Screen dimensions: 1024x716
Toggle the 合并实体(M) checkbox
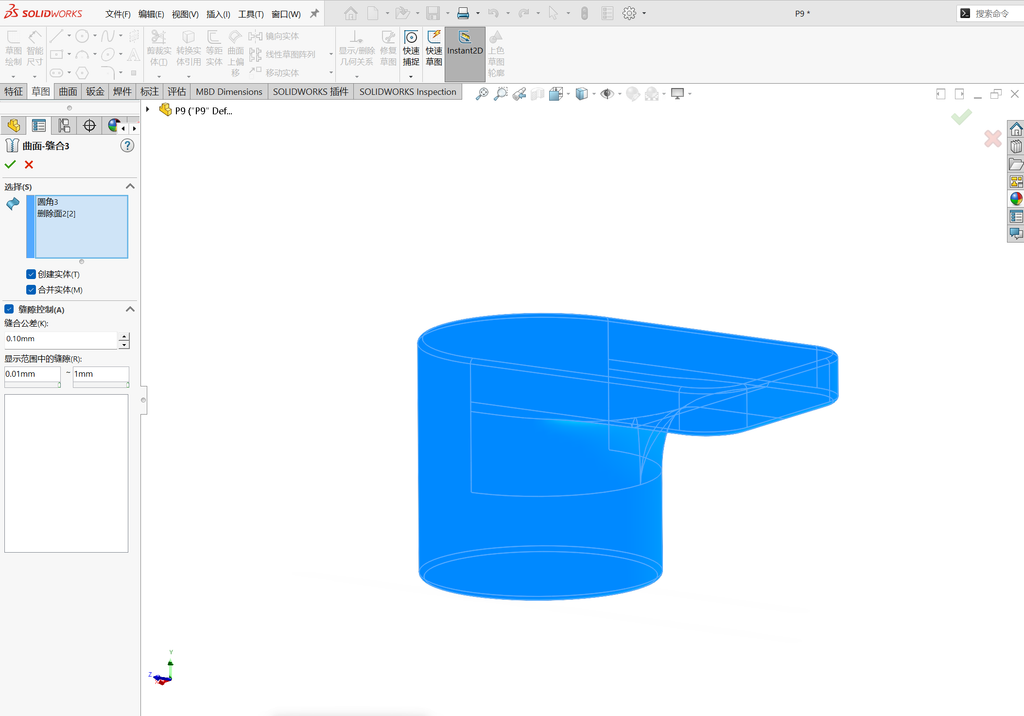tap(31, 290)
